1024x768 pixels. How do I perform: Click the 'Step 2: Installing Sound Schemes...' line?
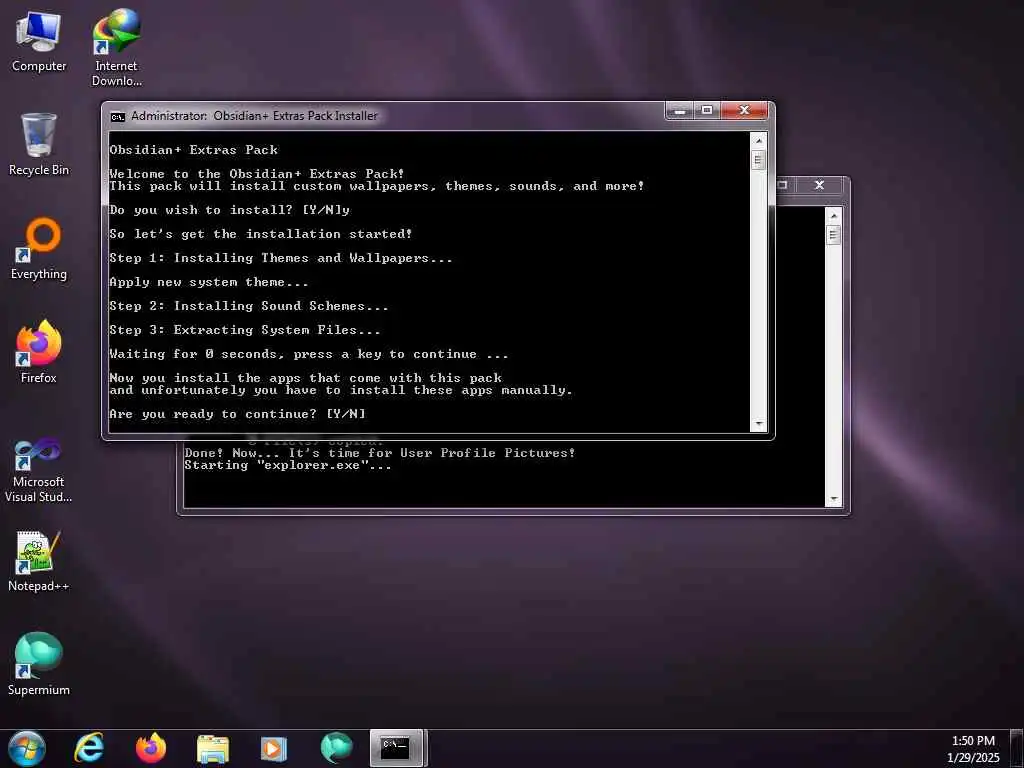coord(249,306)
